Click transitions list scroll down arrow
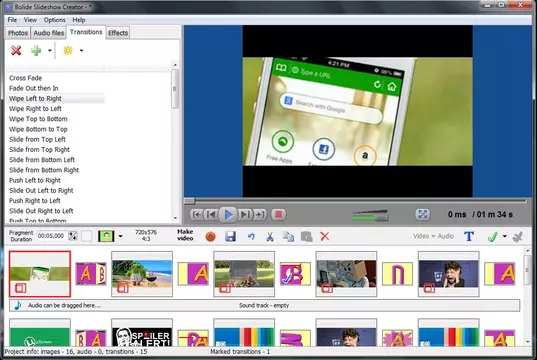537x360 pixels. tap(175, 218)
